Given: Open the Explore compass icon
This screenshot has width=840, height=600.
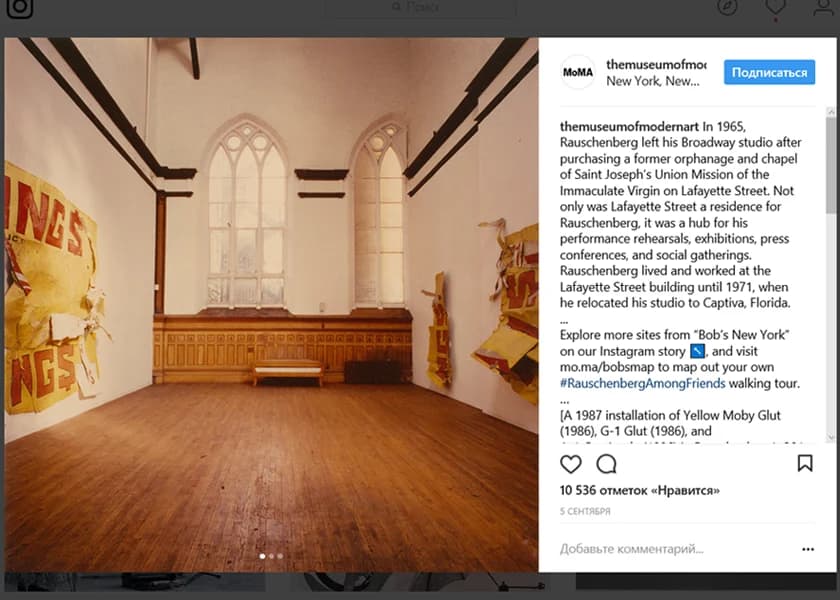Looking at the screenshot, I should [727, 6].
